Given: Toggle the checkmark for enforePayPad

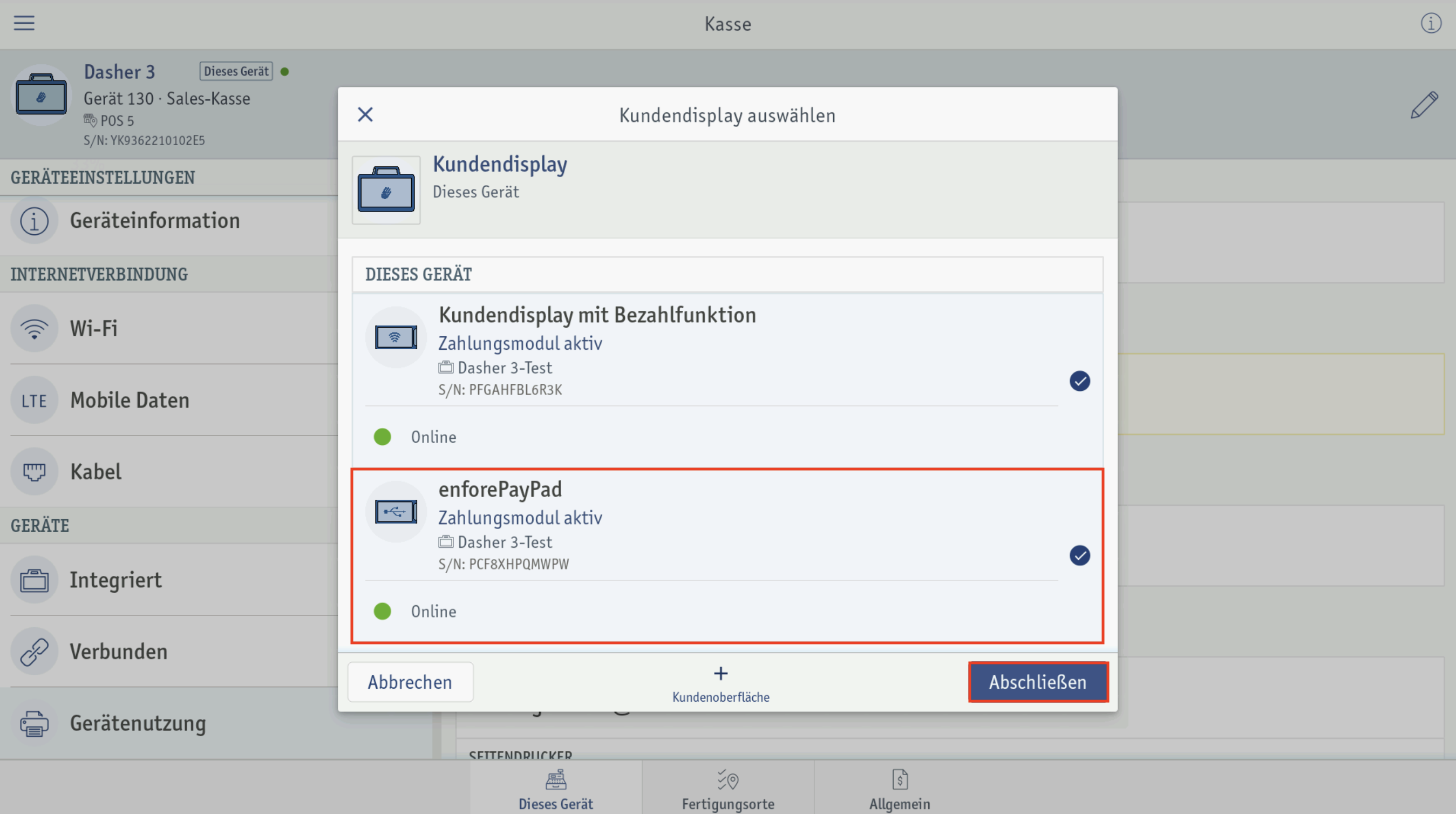Looking at the screenshot, I should (x=1079, y=555).
